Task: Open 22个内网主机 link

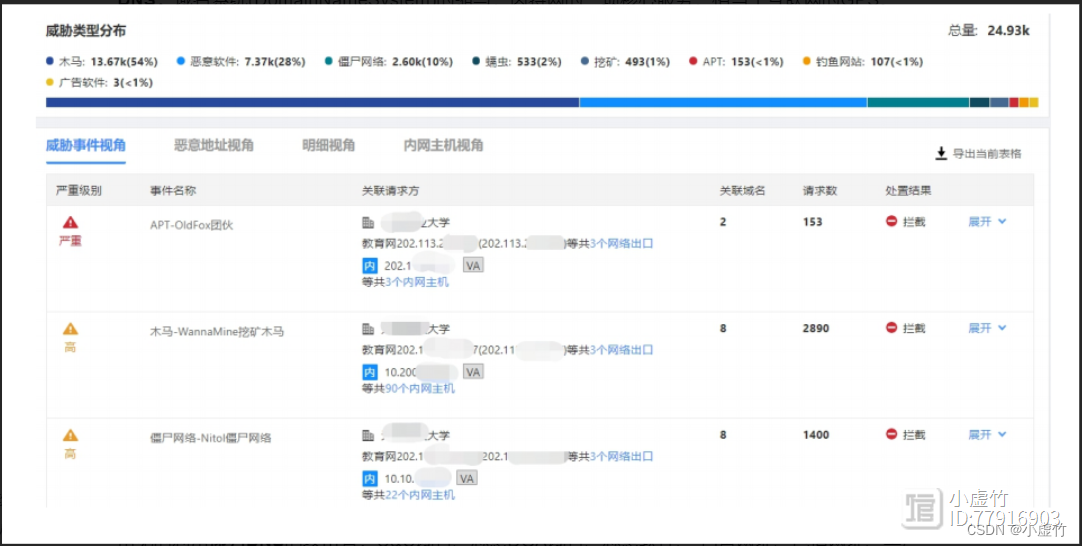Action: [420, 495]
